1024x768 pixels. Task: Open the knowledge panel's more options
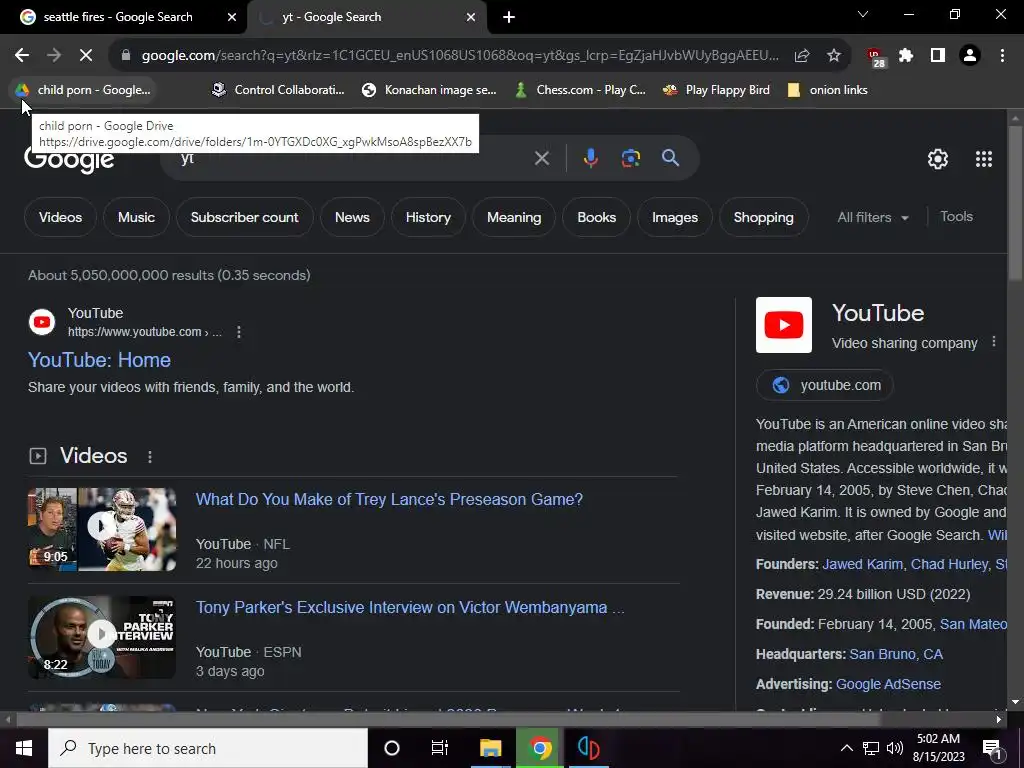[993, 342]
